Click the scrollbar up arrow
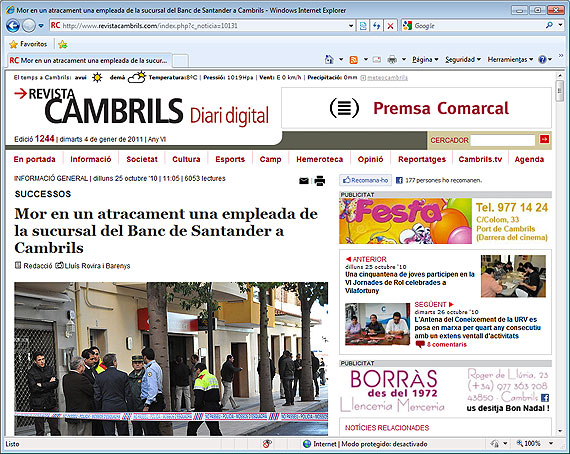 [560, 76]
